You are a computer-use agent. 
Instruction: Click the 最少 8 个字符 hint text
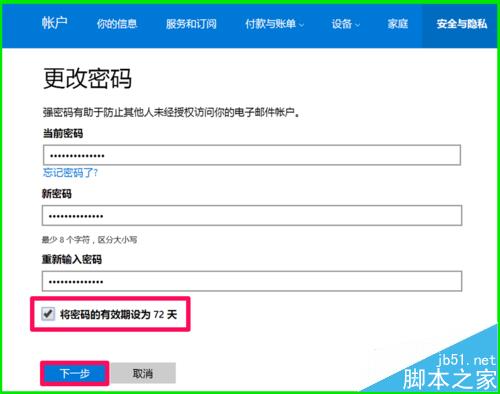click(x=89, y=239)
